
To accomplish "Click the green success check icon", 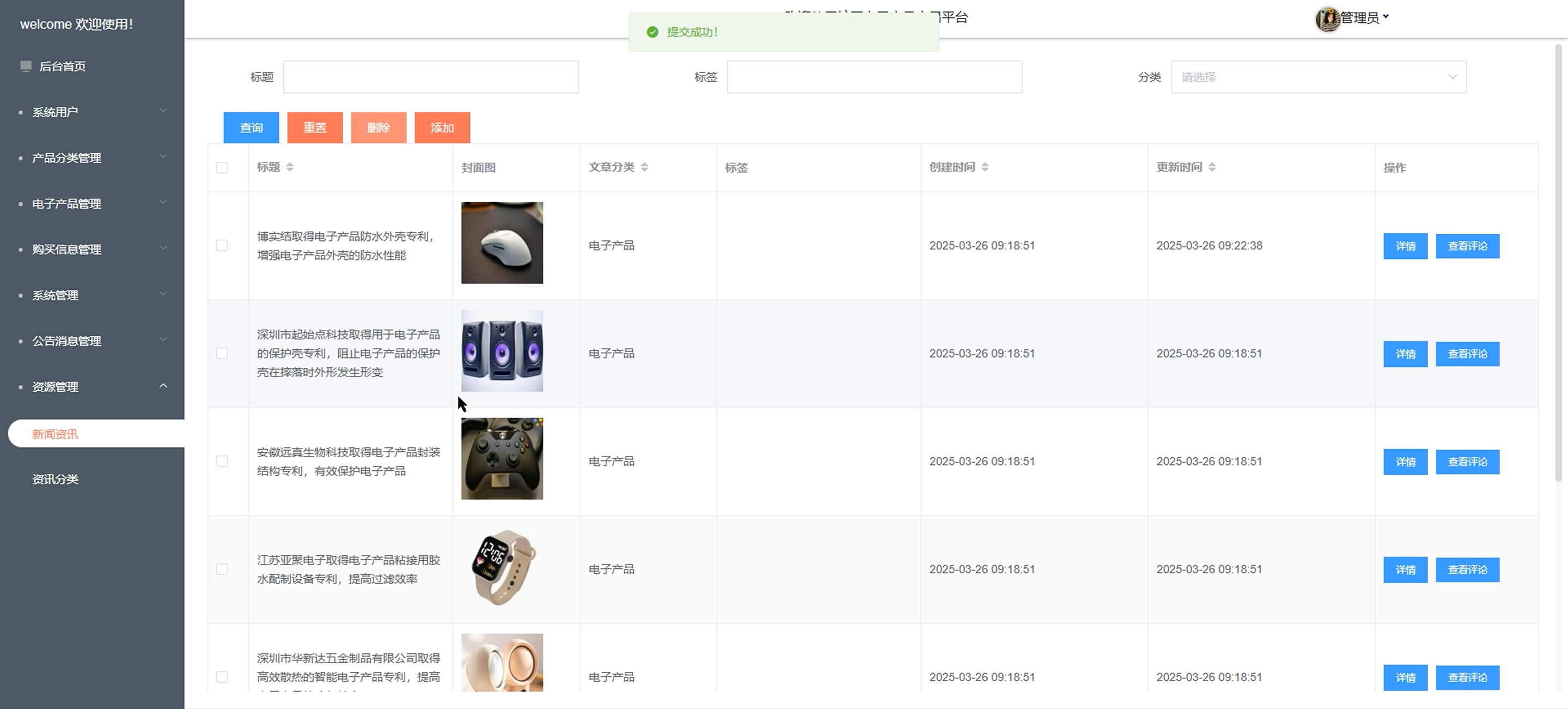I will (652, 32).
